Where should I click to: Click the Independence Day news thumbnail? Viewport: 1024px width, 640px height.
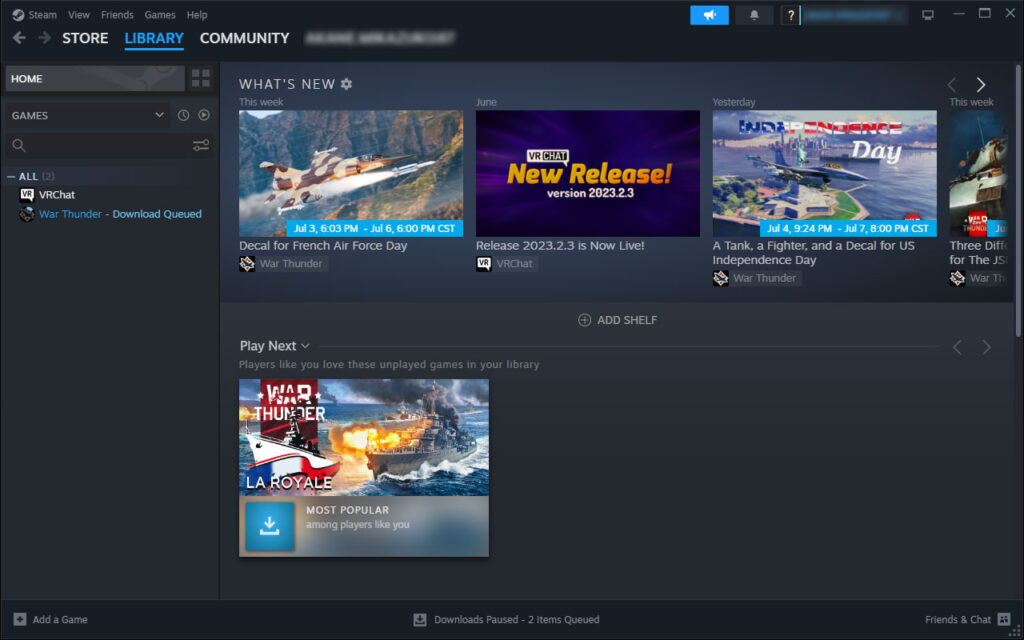(824, 173)
